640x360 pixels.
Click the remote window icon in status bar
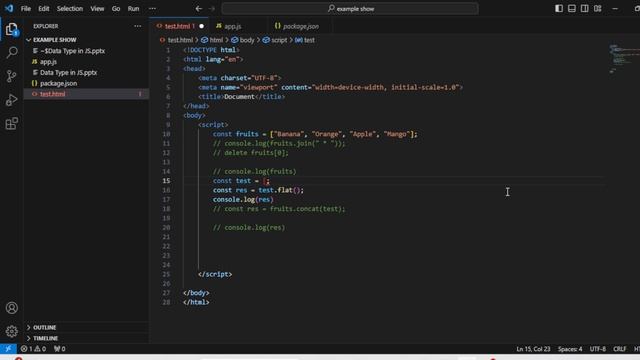coord(8,349)
